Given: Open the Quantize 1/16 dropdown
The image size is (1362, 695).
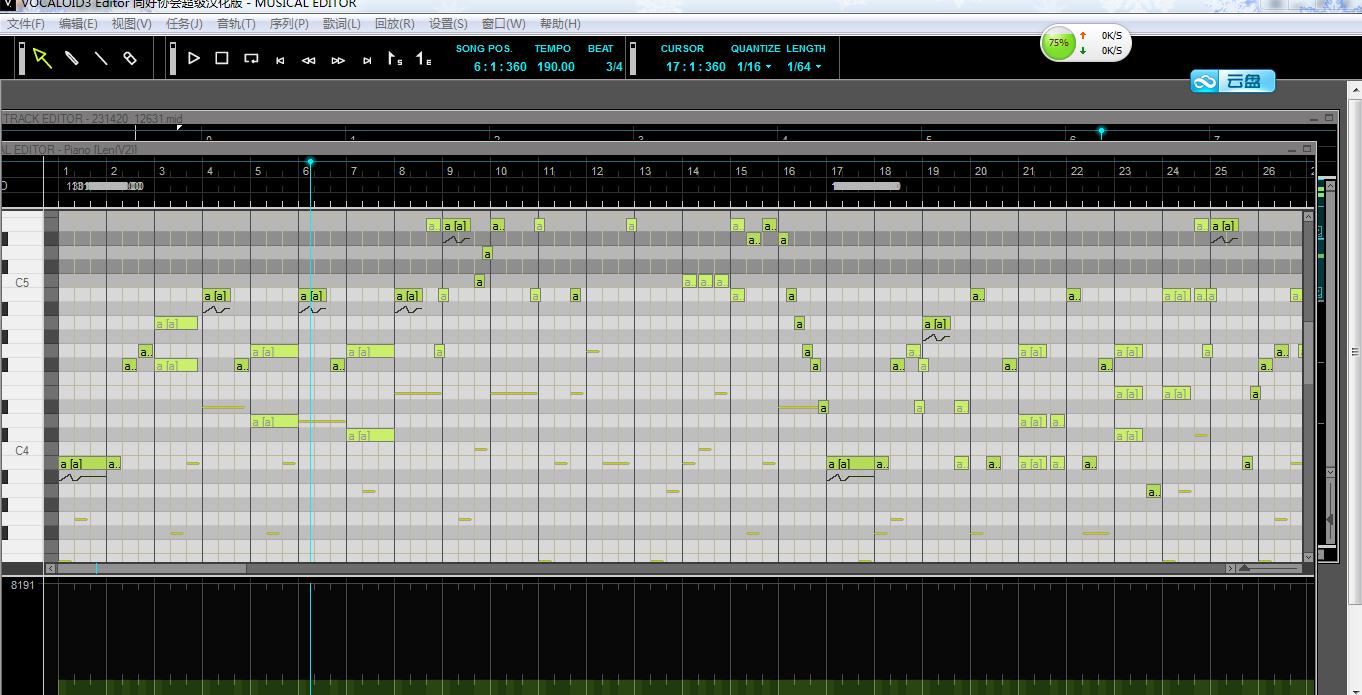Looking at the screenshot, I should pyautogui.click(x=753, y=67).
